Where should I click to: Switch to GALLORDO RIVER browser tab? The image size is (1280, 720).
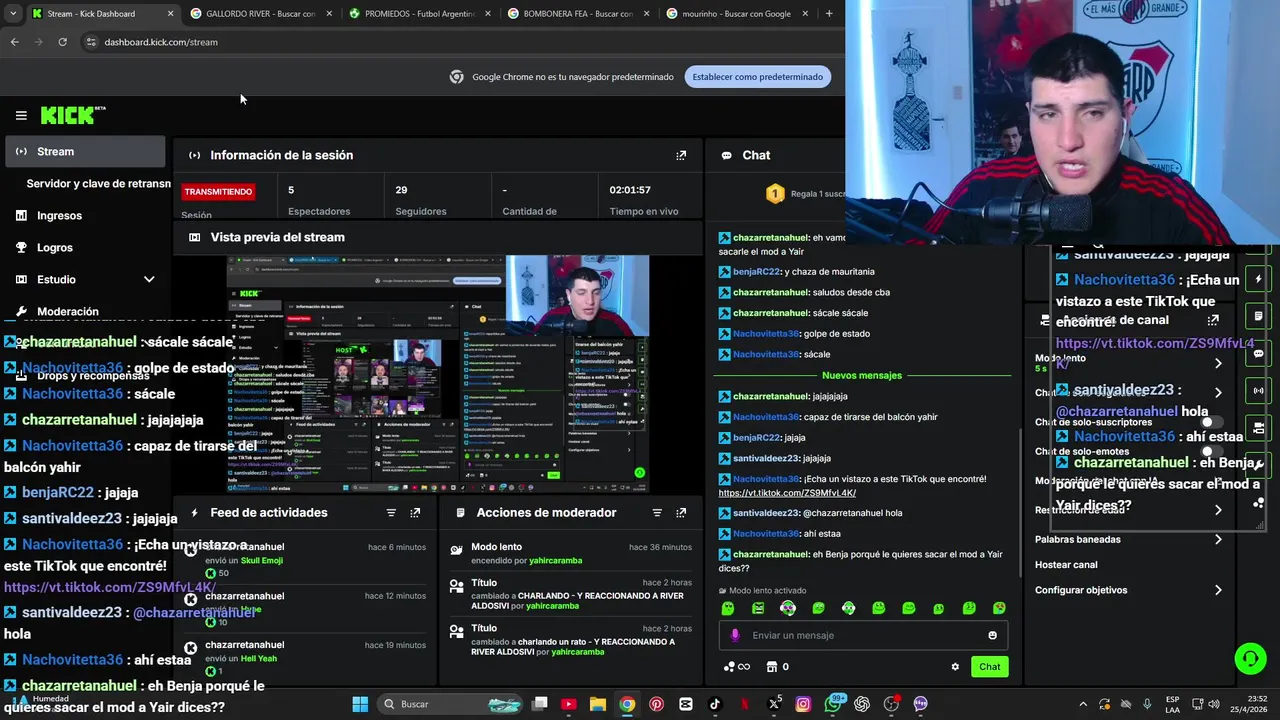click(259, 14)
